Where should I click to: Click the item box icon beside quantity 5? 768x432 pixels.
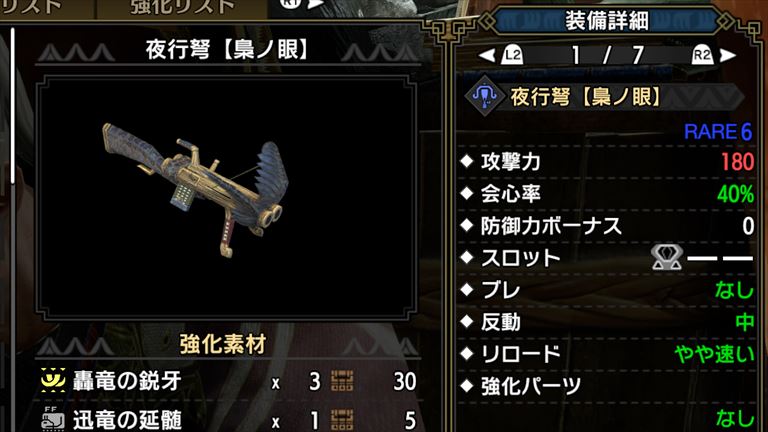point(342,420)
